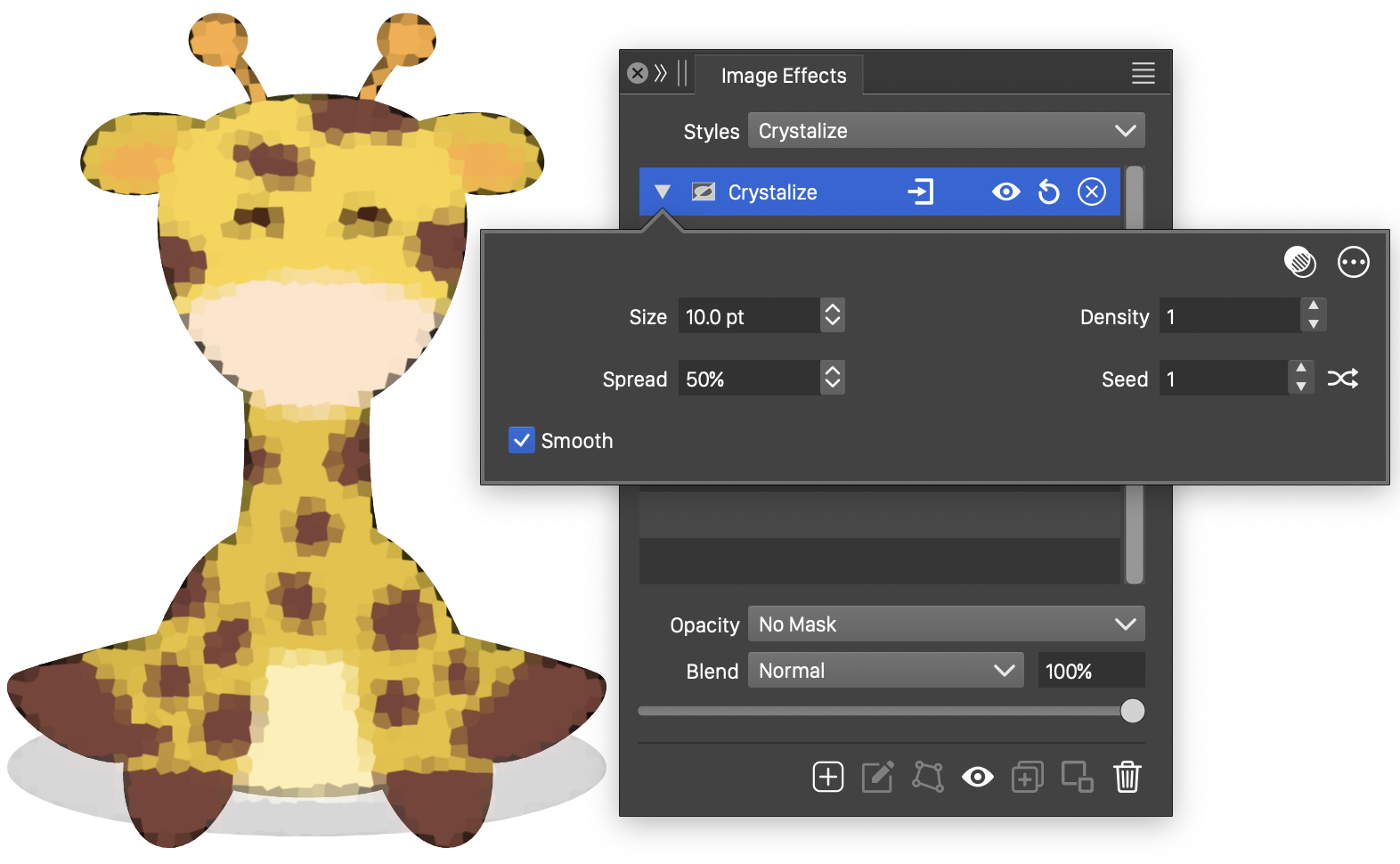
Task: Open the more options ellipsis icon
Action: pyautogui.click(x=1353, y=262)
